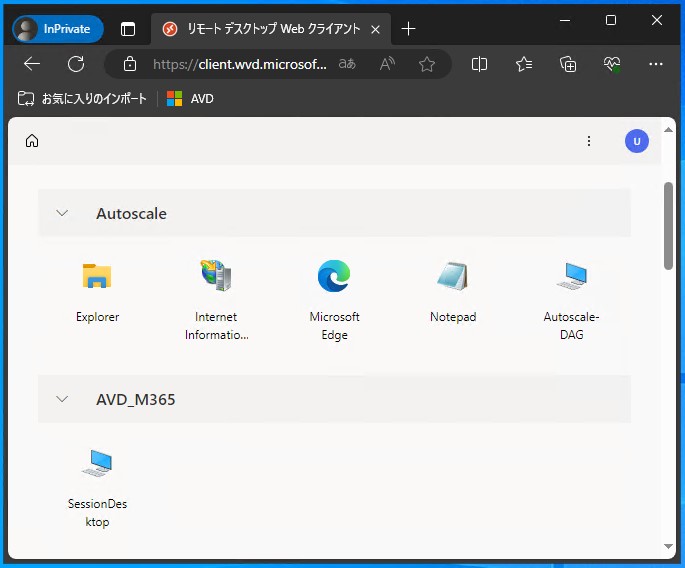This screenshot has height=568, width=685.
Task: Click the address bar URL
Action: pos(240,65)
